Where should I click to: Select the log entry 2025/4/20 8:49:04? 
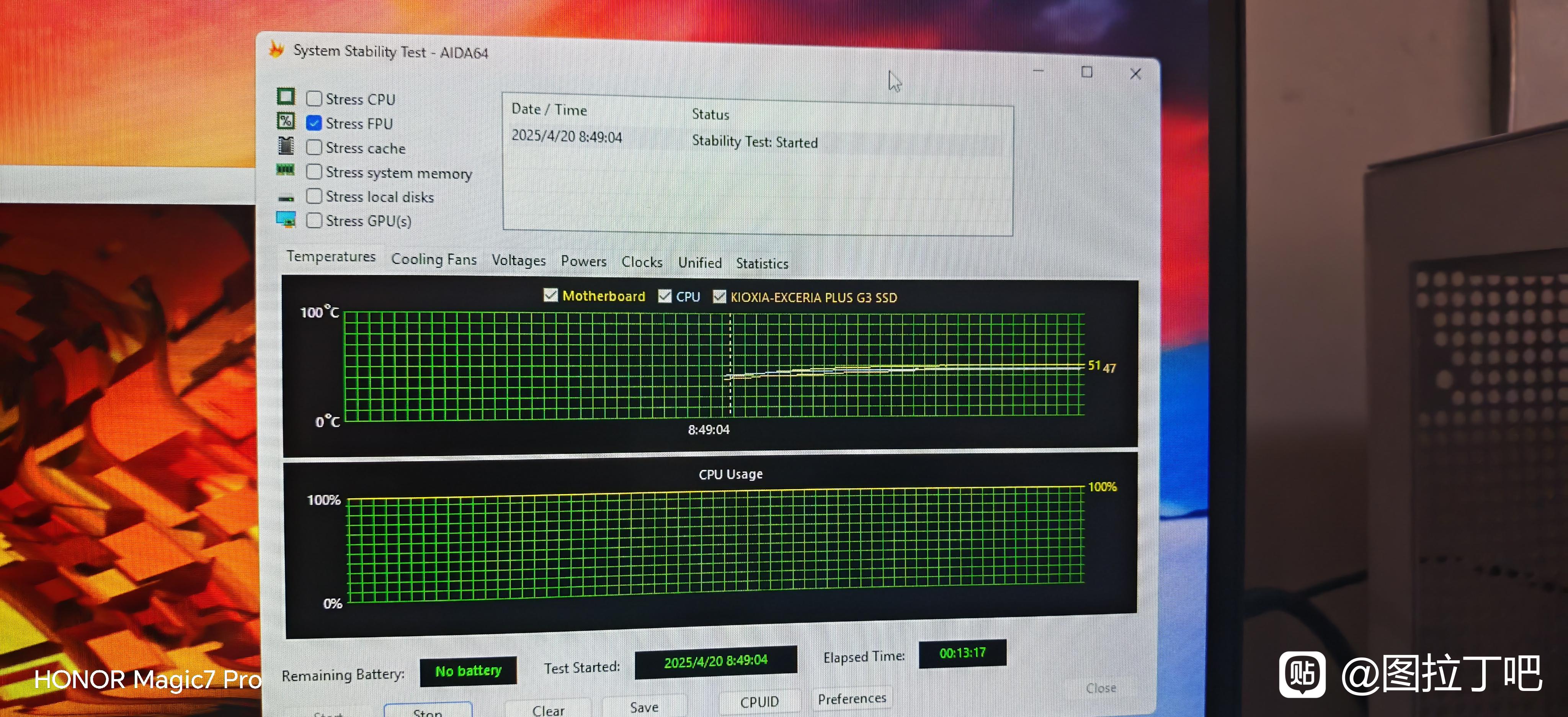[567, 136]
